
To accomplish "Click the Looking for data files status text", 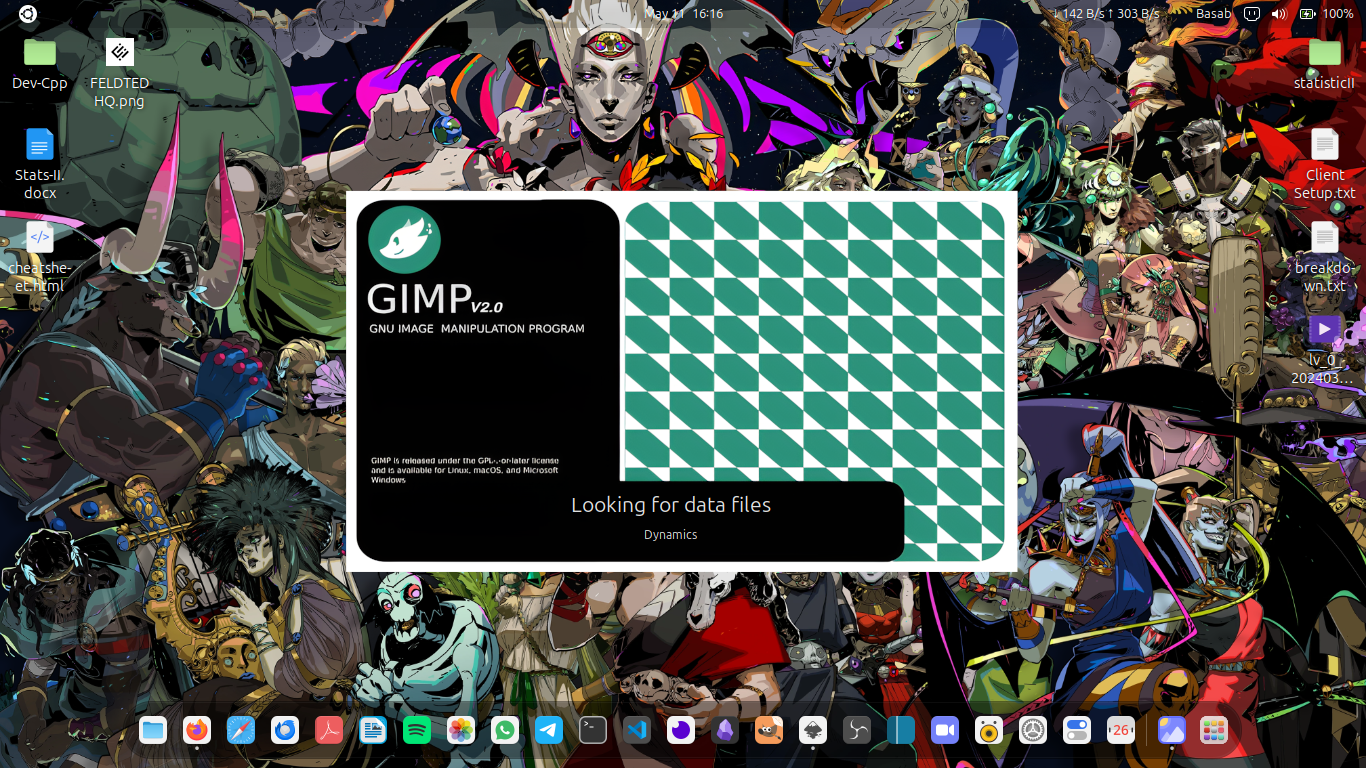I will point(671,505).
